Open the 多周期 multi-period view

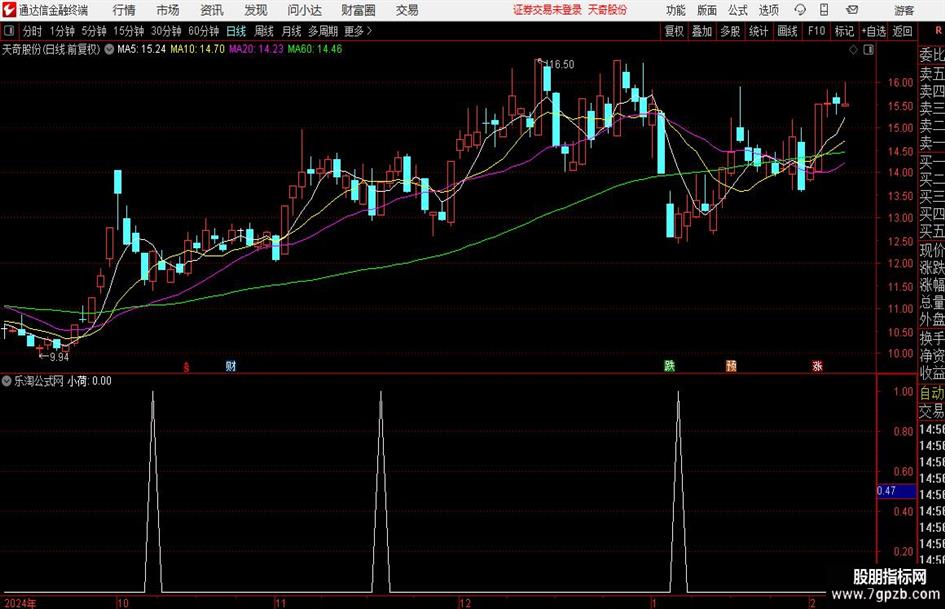coord(322,31)
